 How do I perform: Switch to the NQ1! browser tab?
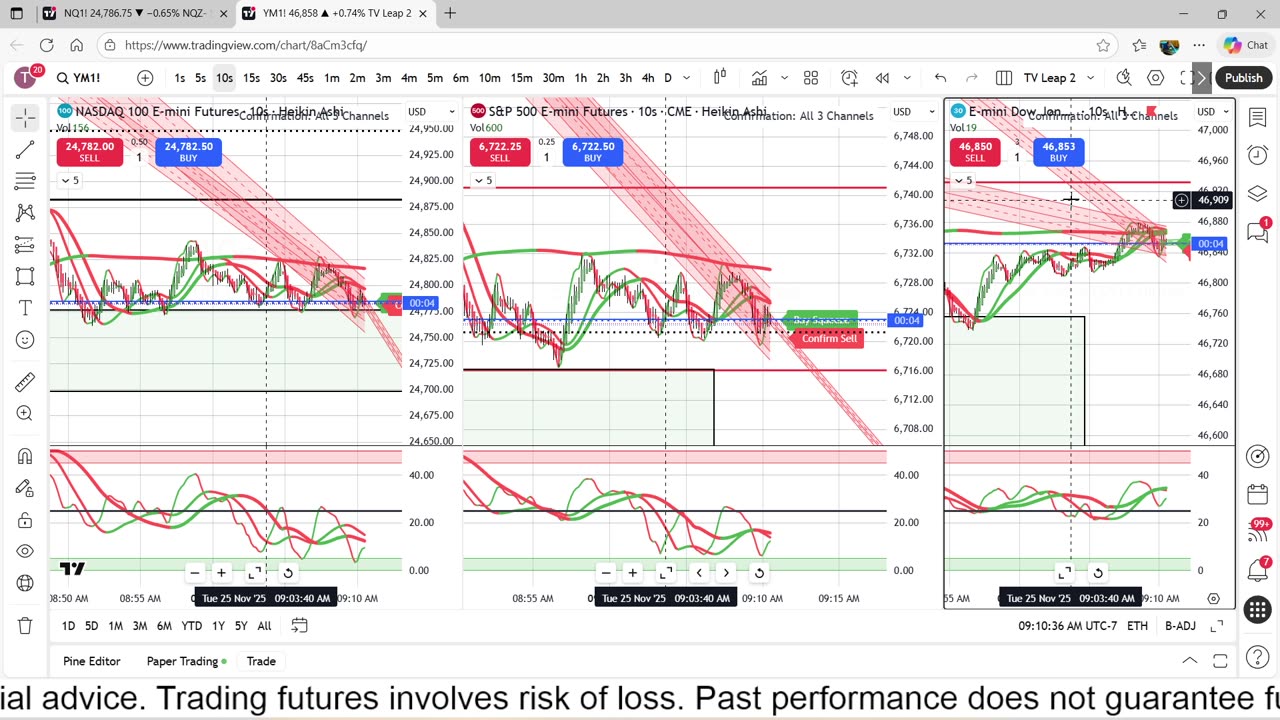coord(134,13)
